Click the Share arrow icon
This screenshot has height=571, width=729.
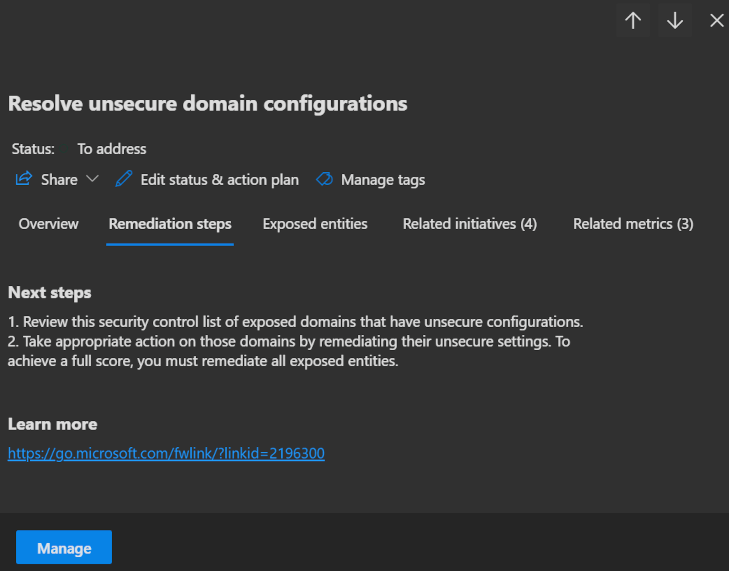click(x=24, y=180)
